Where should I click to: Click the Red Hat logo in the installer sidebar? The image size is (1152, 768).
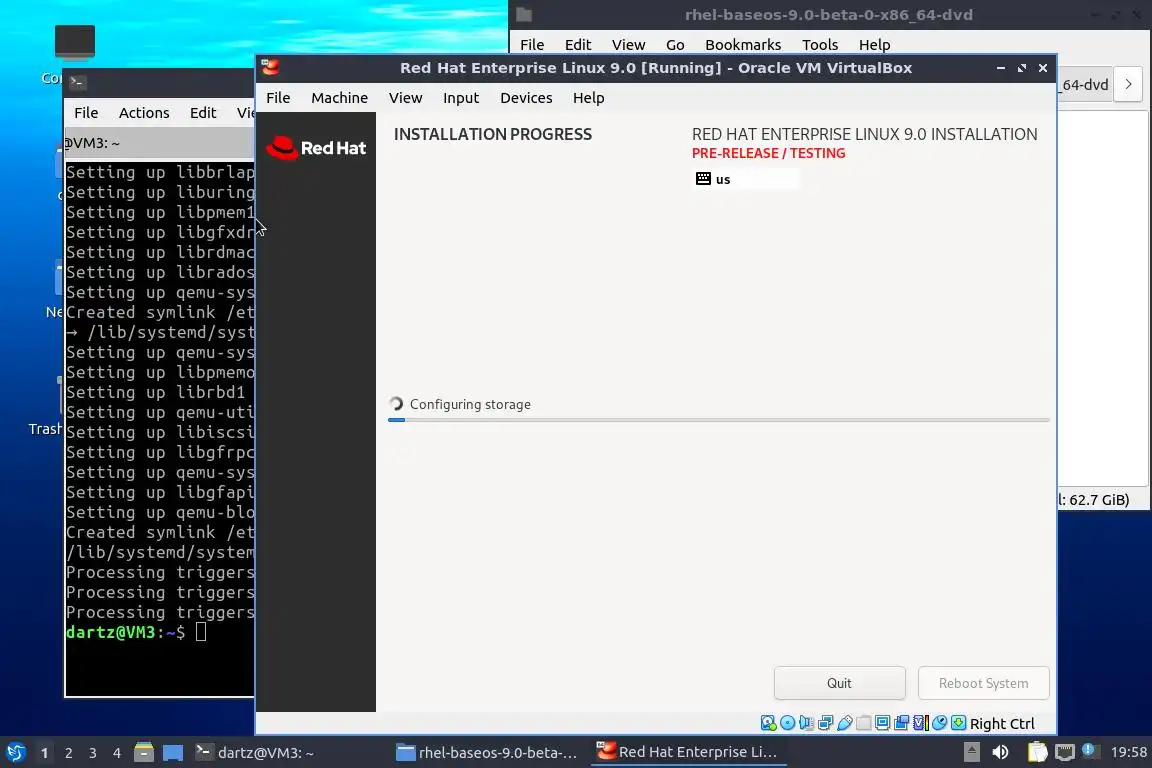[316, 148]
